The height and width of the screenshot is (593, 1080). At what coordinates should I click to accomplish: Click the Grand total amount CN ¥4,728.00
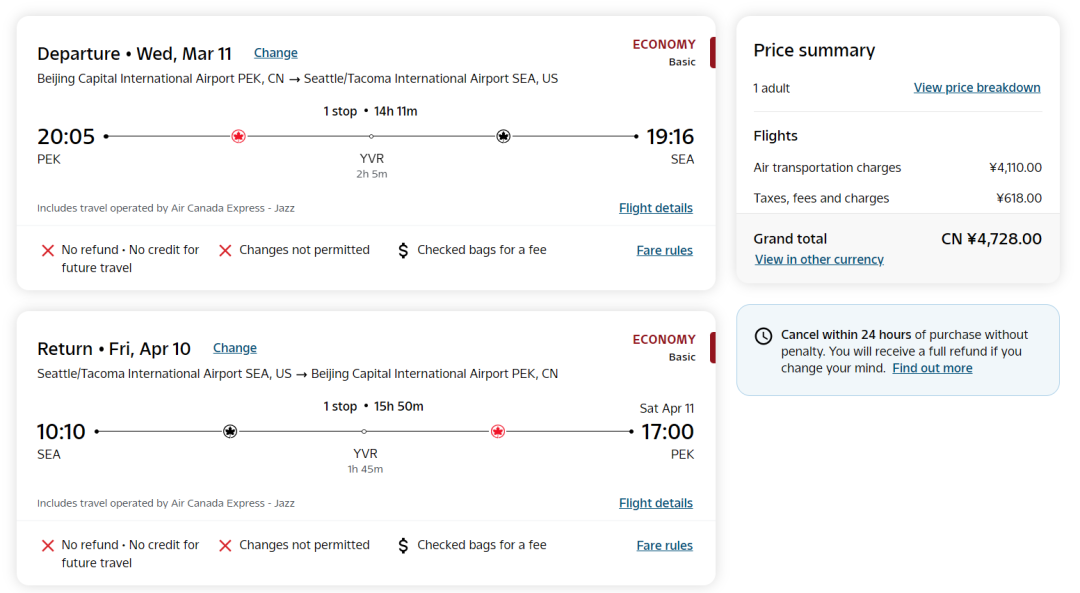point(991,239)
